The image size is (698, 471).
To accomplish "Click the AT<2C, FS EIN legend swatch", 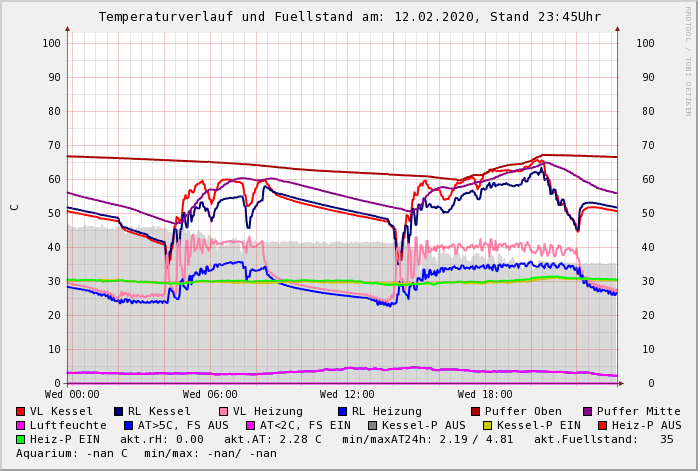I will pyautogui.click(x=251, y=425).
